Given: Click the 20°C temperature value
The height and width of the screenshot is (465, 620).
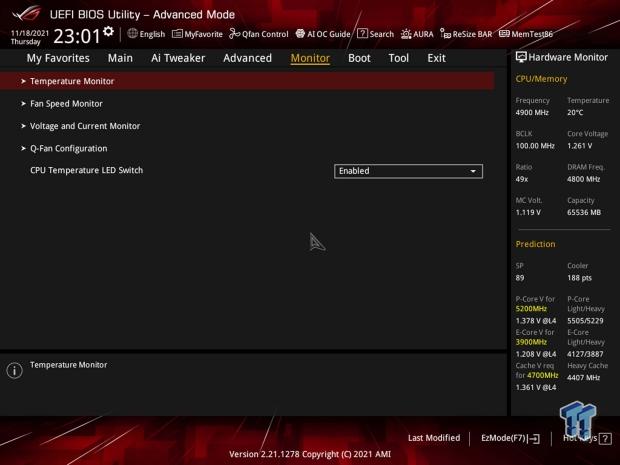Looking at the screenshot, I should click(x=575, y=113).
